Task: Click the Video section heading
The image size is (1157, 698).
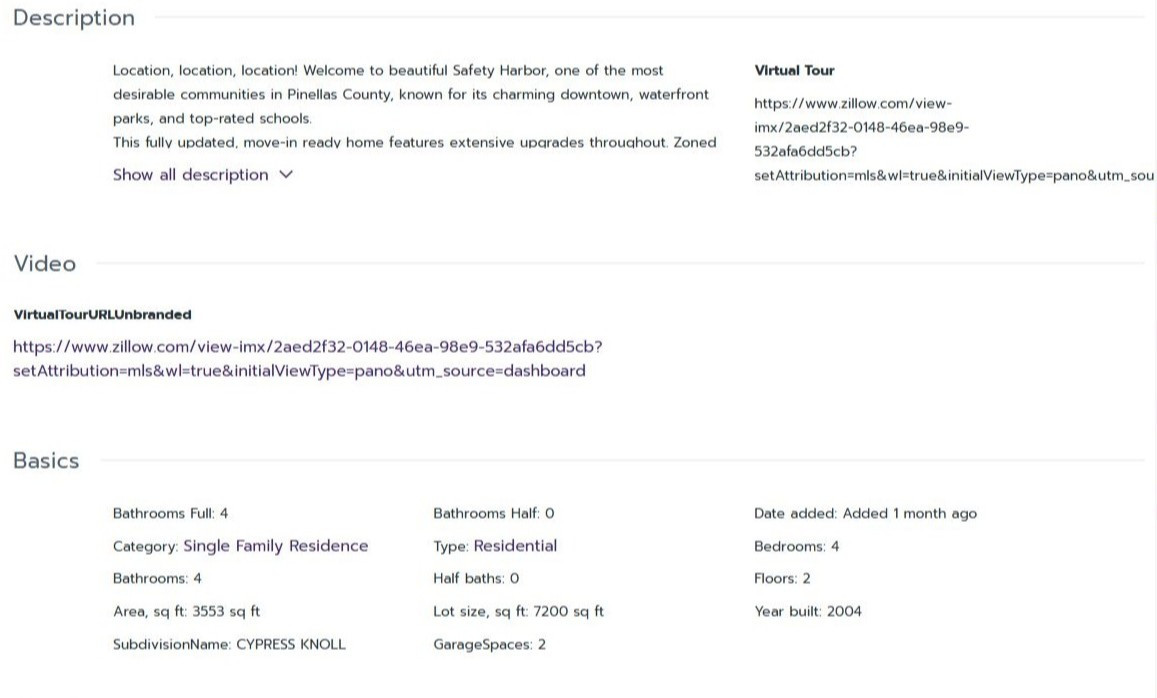Action: click(x=44, y=263)
